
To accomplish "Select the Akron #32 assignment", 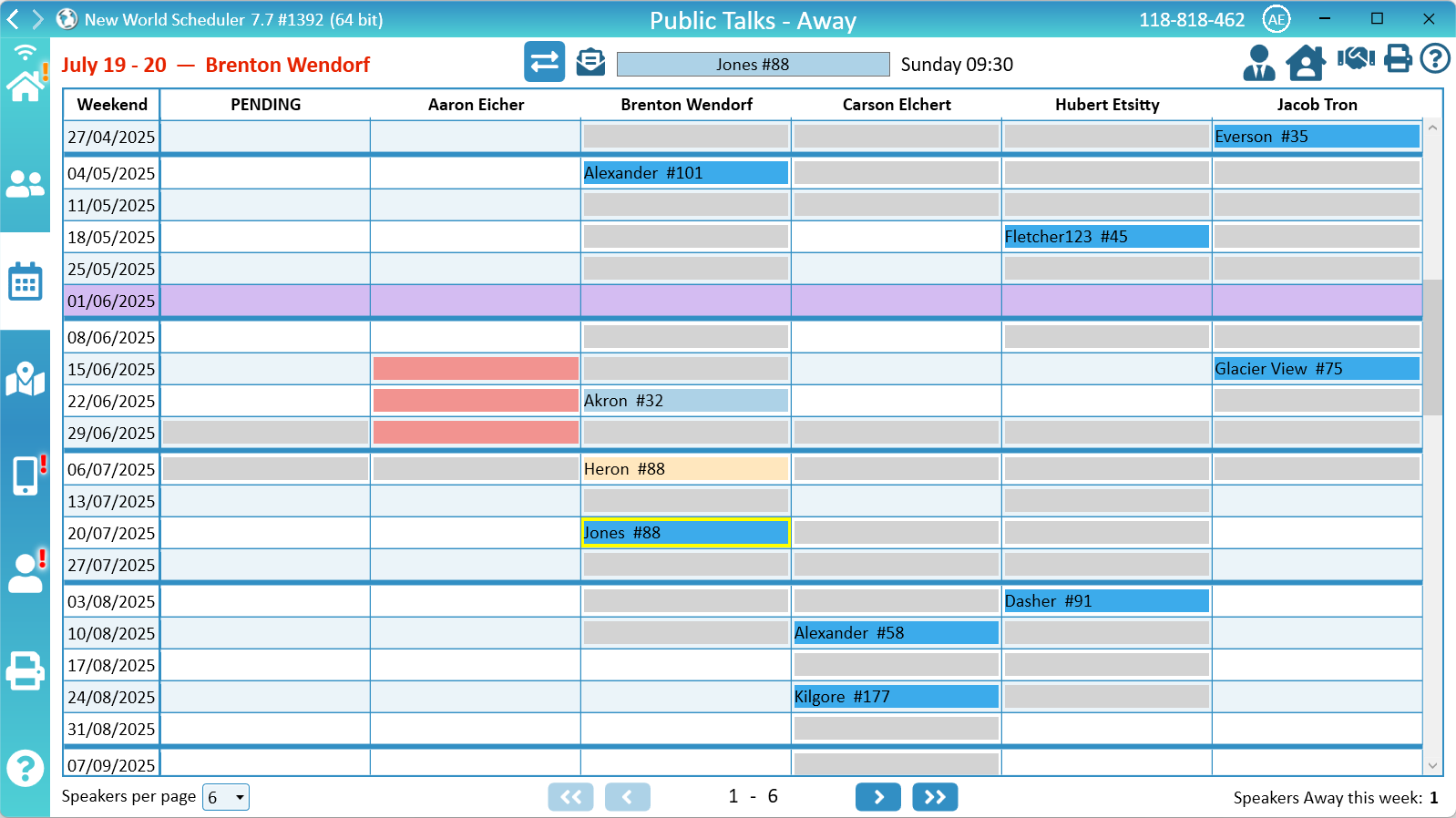I will [x=686, y=401].
